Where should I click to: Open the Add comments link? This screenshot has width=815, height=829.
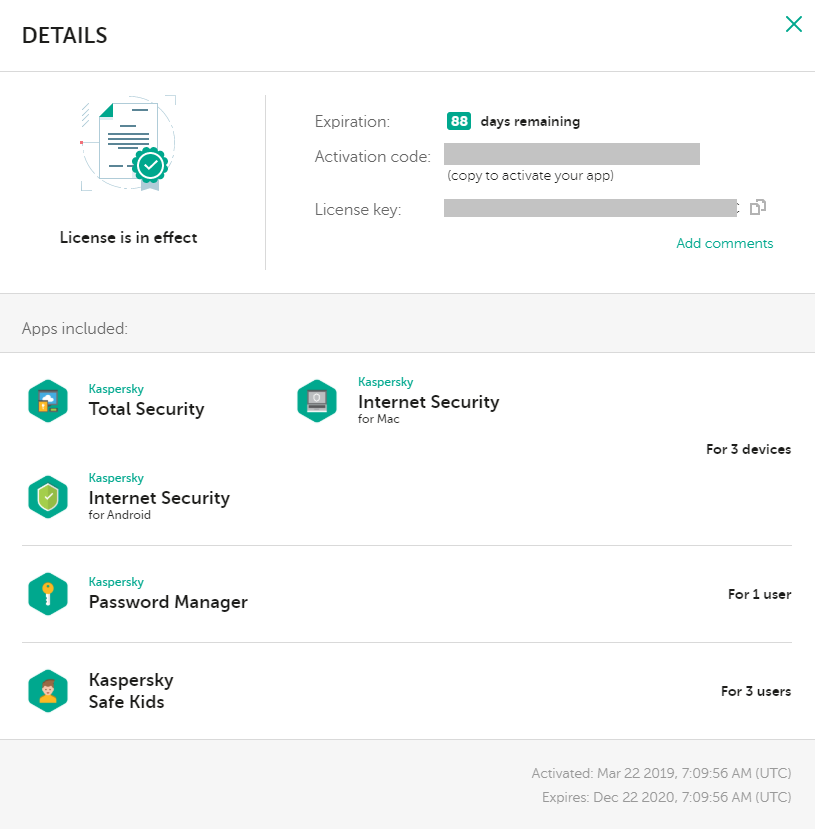(724, 243)
